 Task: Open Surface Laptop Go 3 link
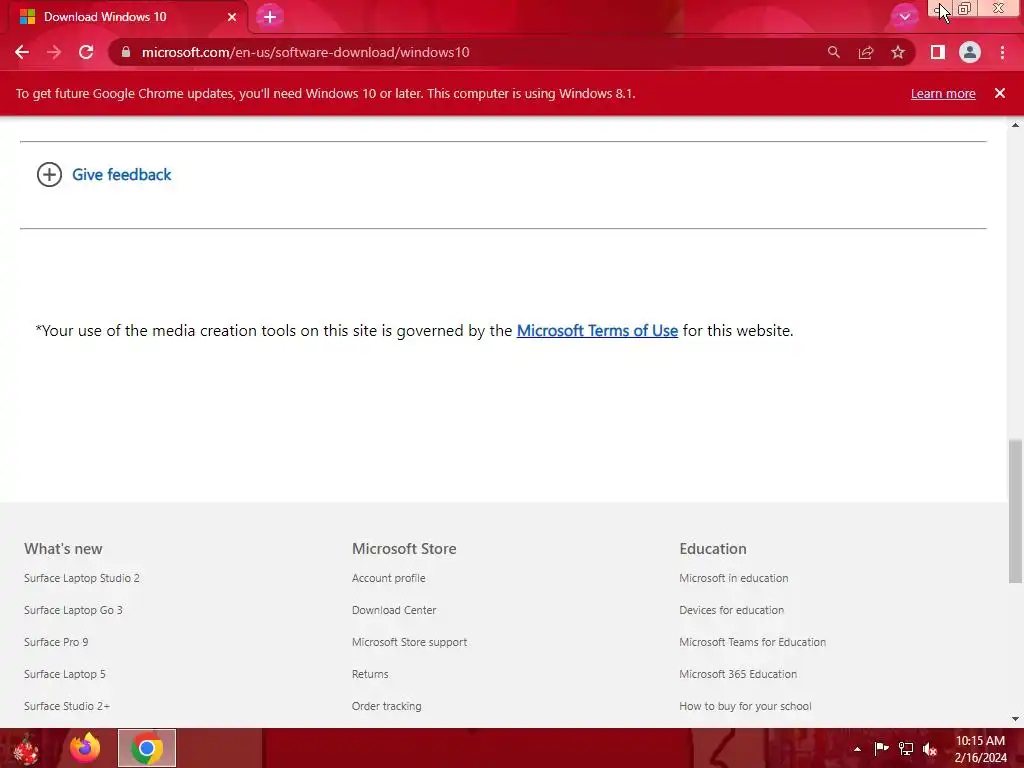tap(73, 610)
